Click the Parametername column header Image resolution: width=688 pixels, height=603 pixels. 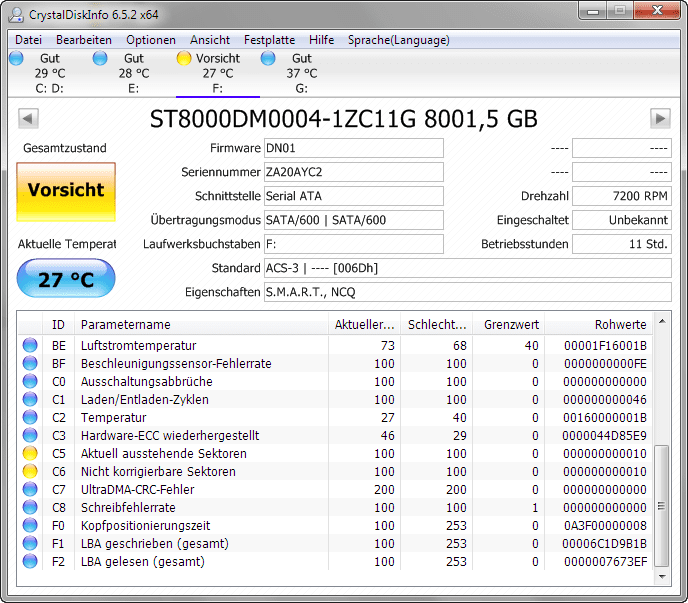tap(201, 324)
